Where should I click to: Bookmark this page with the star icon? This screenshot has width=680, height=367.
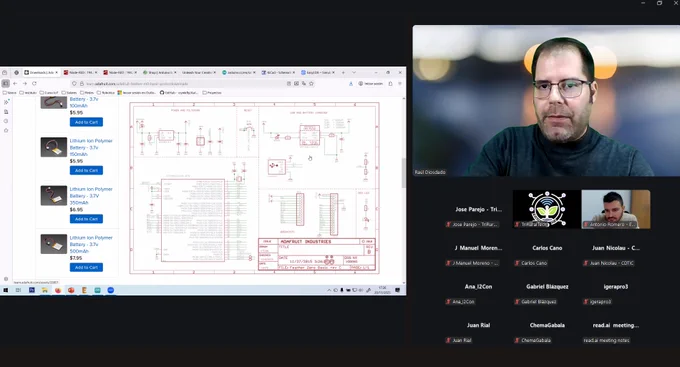[311, 84]
